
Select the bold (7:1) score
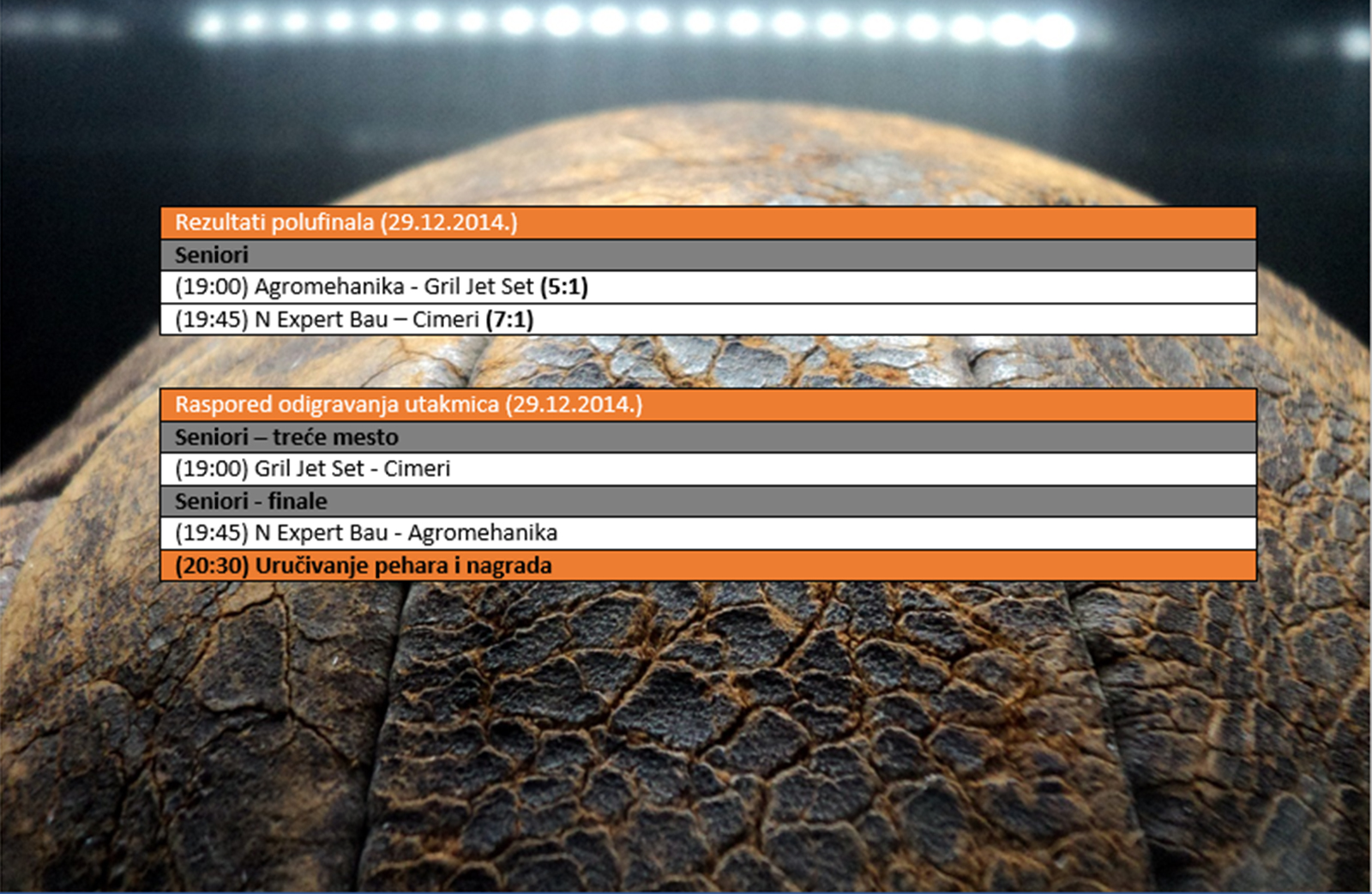(509, 320)
